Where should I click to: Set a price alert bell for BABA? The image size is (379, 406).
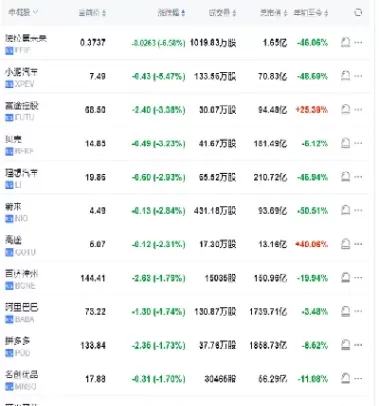[346, 311]
